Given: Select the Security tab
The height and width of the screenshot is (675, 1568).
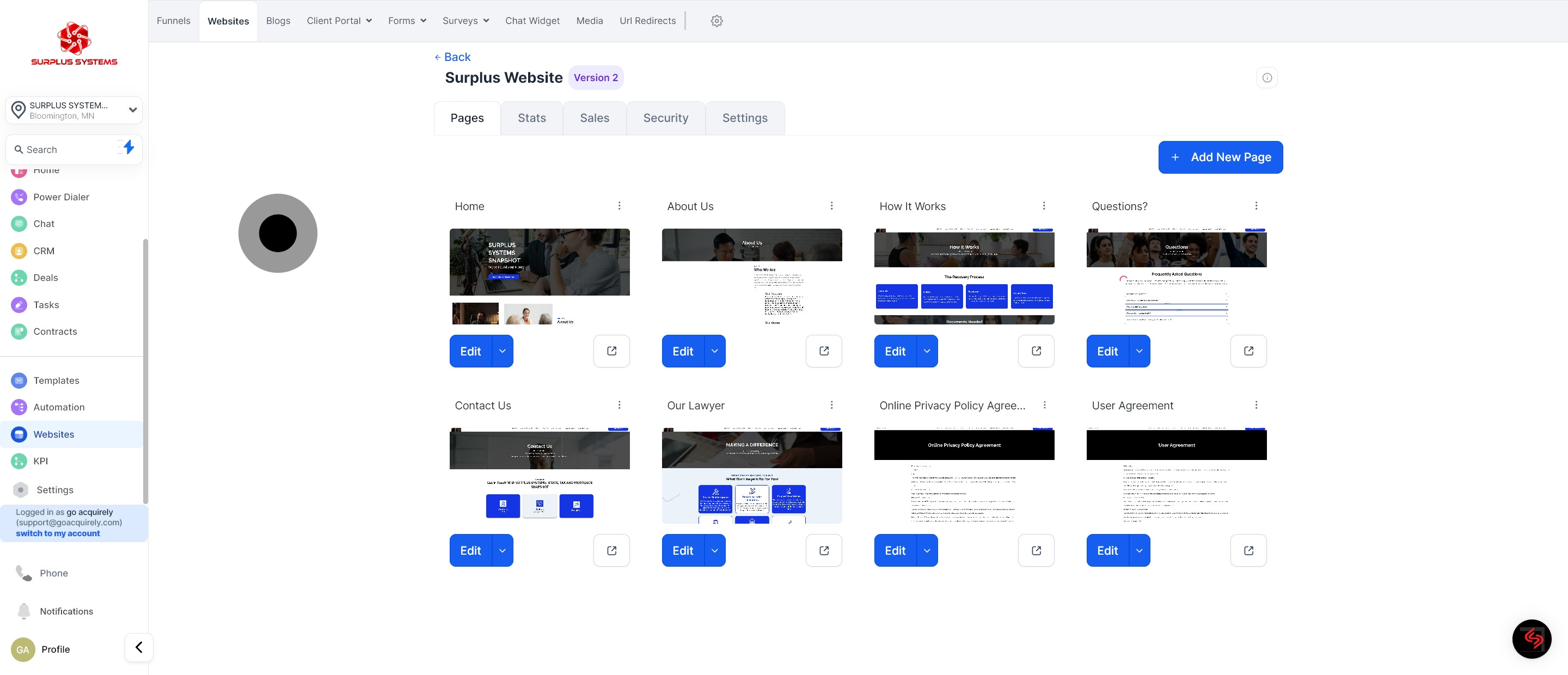Looking at the screenshot, I should tap(665, 118).
